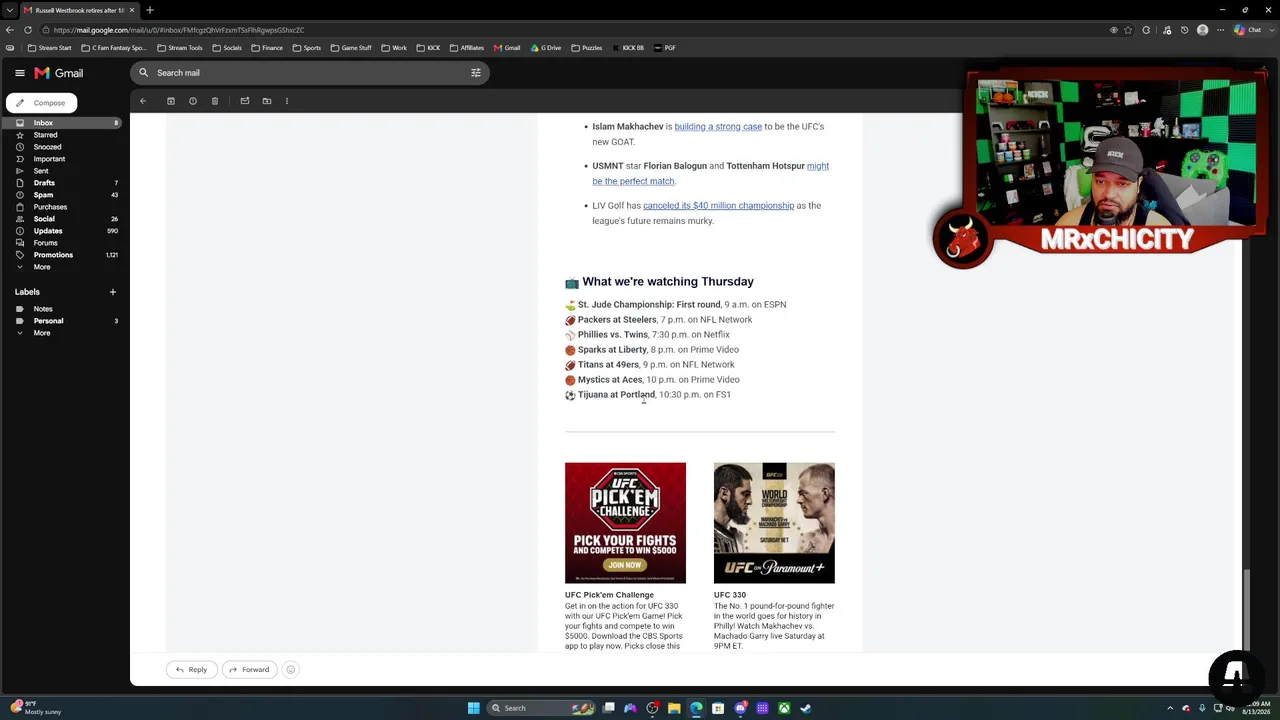The image size is (1280, 720).
Task: Click the Gmail logo
Action: pos(59,73)
